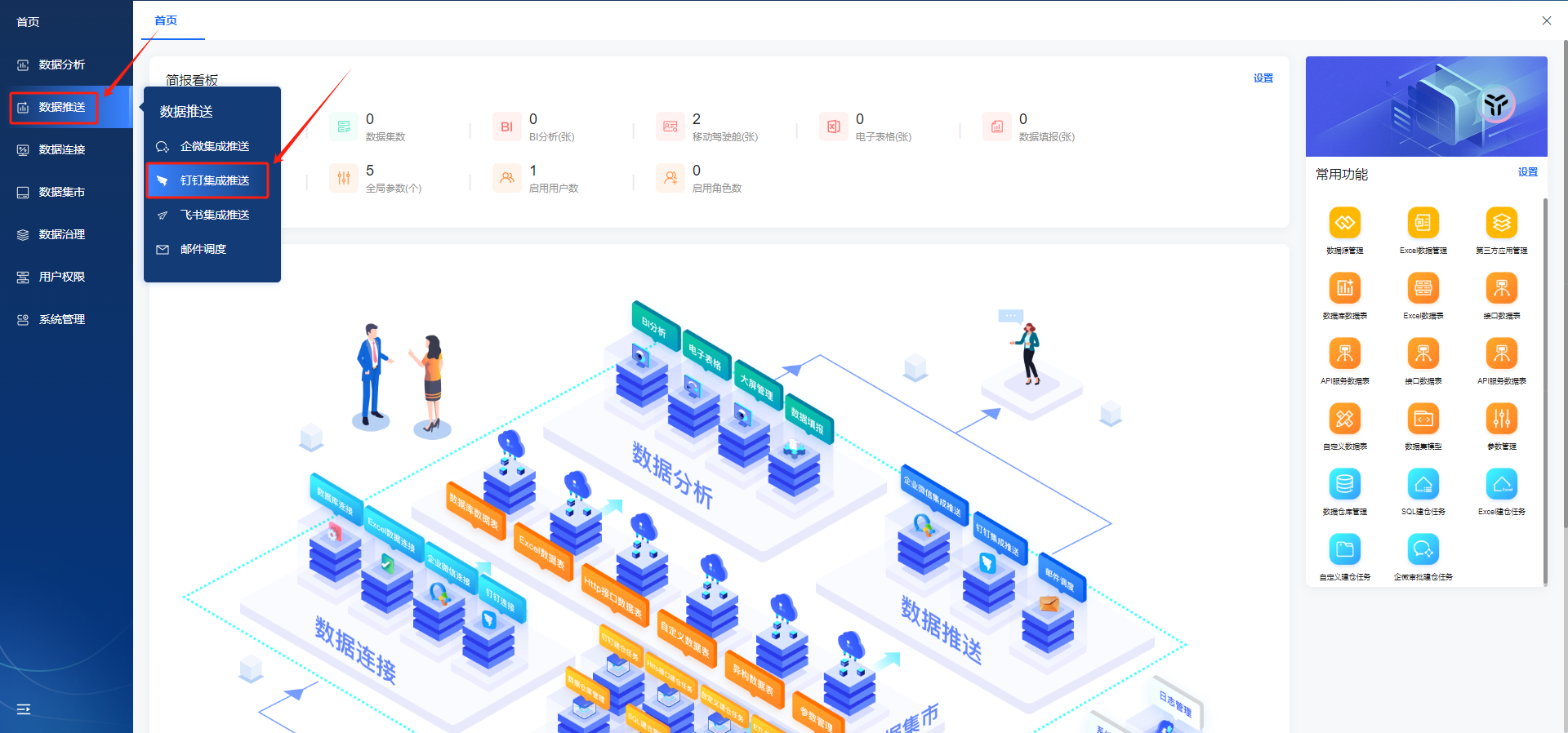This screenshot has width=1568, height=733.
Task: Click the 电子表格 statistic icon
Action: [x=834, y=127]
